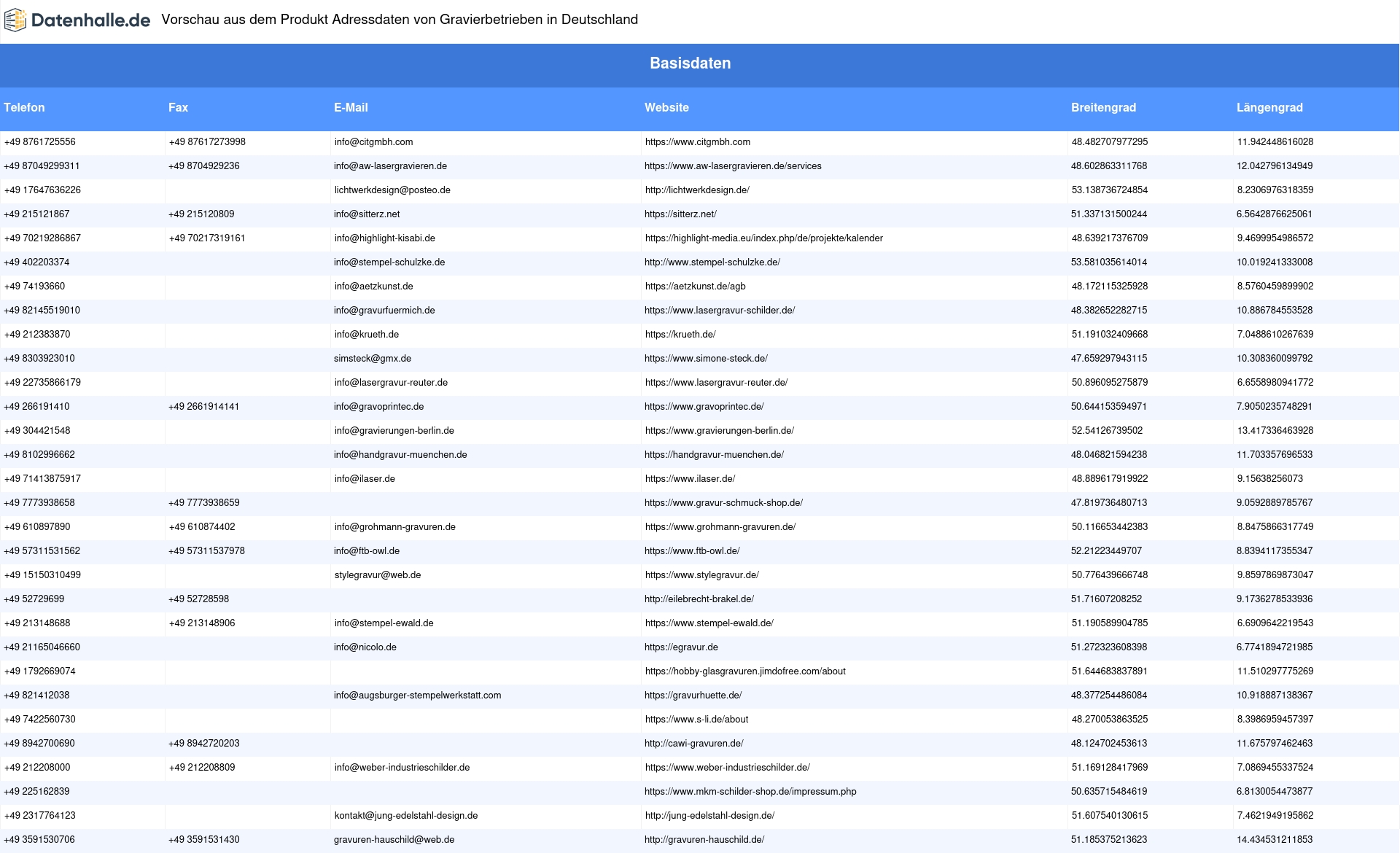The image size is (1400, 853).
Task: Select email info@handgravur-muenchen.de
Action: pyautogui.click(x=400, y=455)
